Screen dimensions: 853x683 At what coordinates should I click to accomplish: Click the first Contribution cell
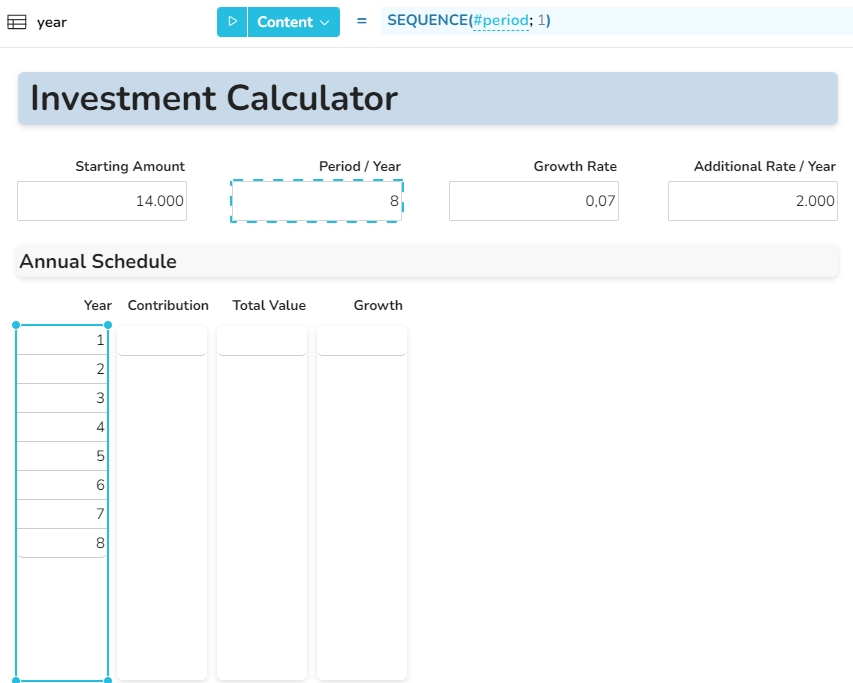tap(162, 340)
